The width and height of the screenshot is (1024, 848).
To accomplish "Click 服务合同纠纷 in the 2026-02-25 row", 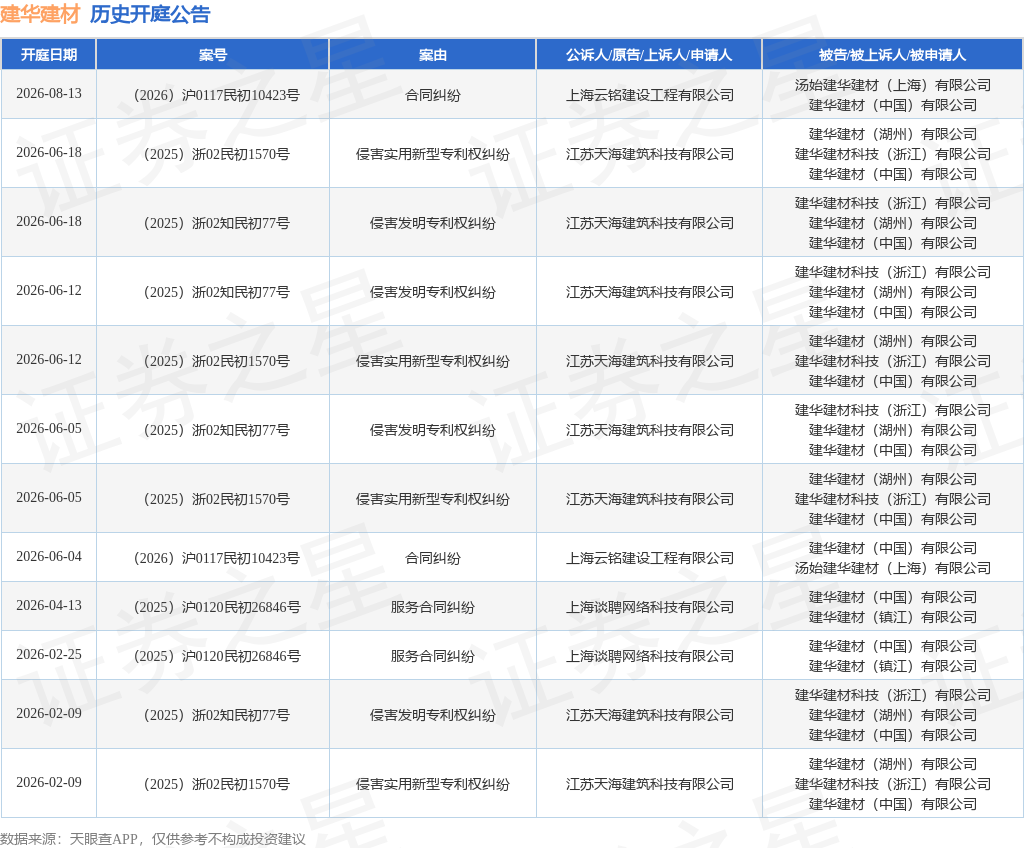I will point(433,656).
